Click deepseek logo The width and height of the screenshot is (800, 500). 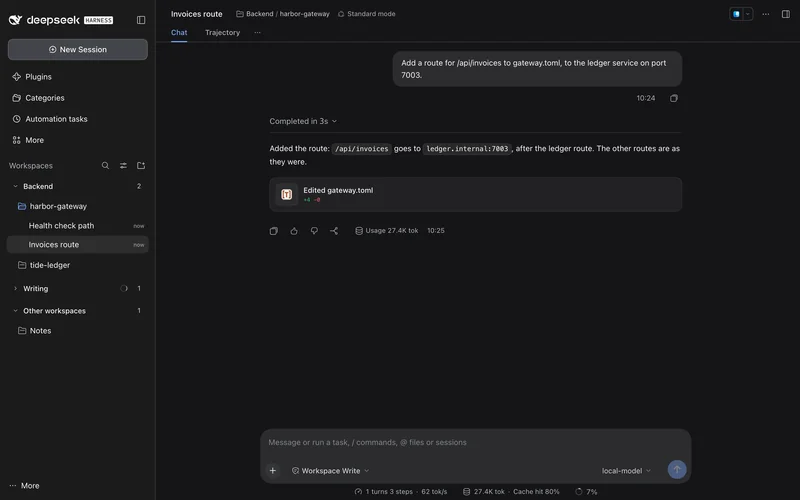point(61,20)
